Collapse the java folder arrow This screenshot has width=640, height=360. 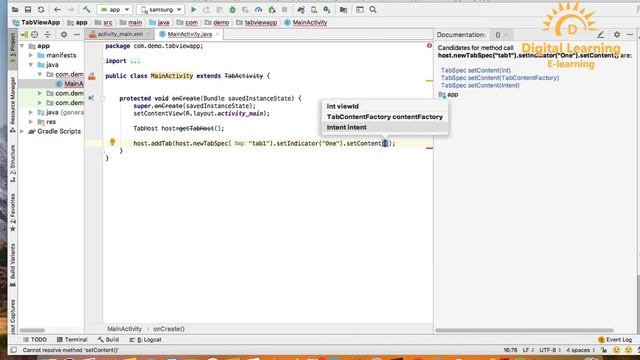31,64
